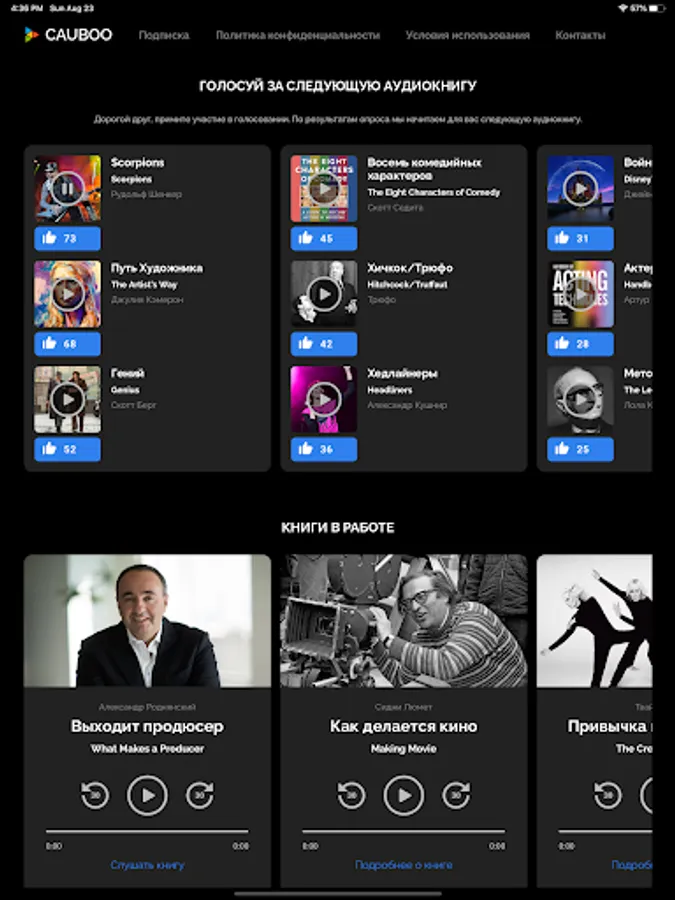Vote for Headliners with 36 likes
Viewport: 675px width, 900px height.
(x=324, y=449)
